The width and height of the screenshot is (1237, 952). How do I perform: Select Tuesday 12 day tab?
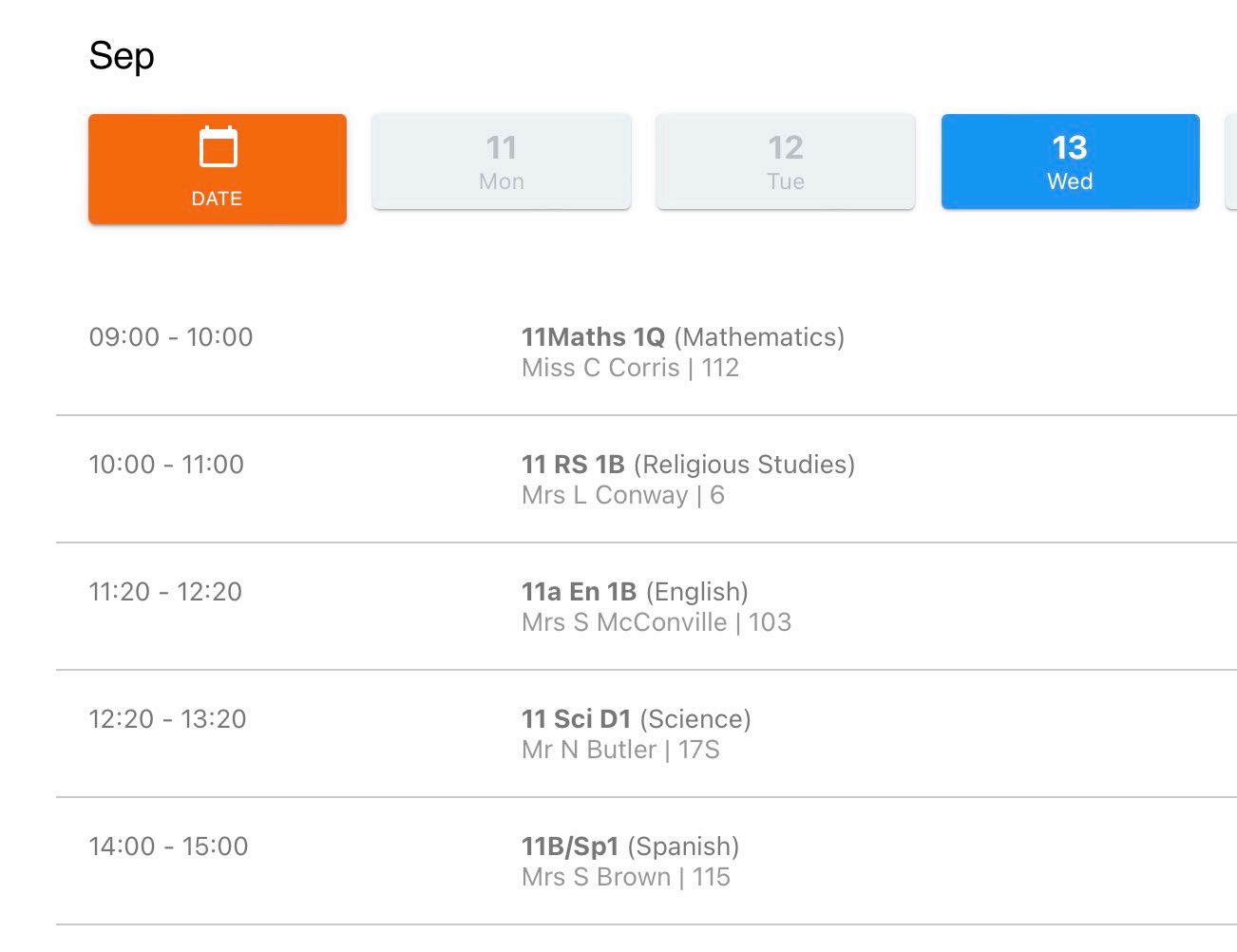point(786,162)
